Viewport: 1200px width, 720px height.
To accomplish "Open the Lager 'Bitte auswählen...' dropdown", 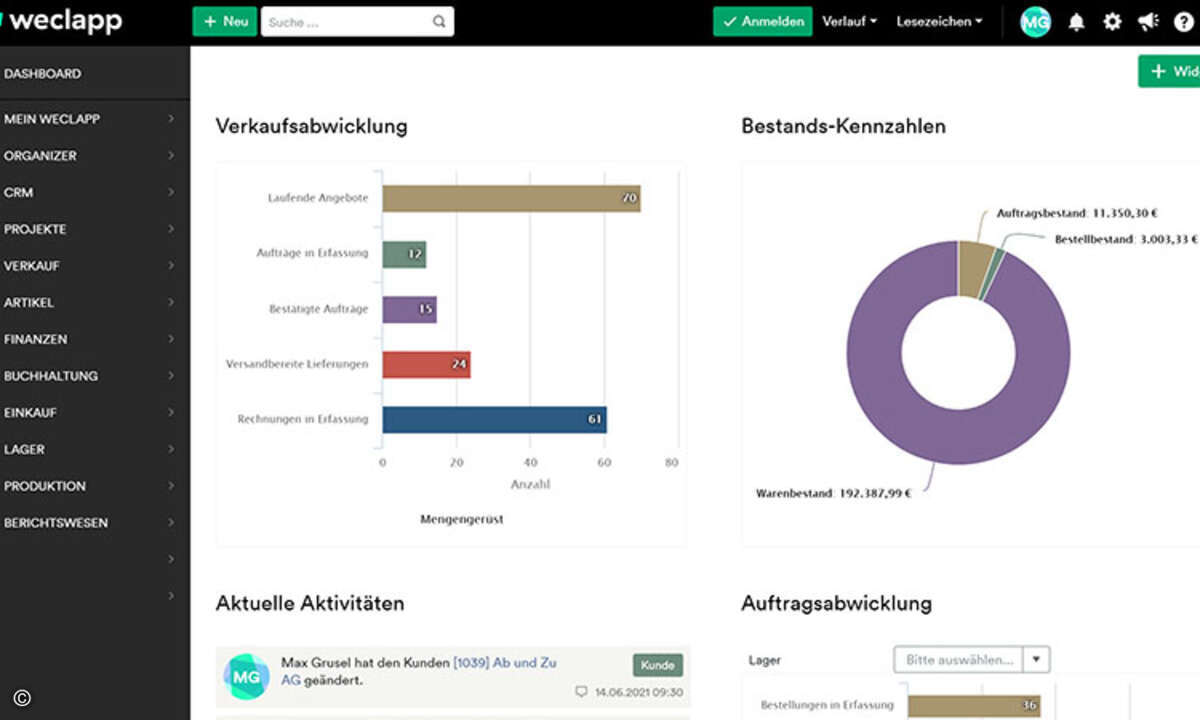I will [970, 660].
